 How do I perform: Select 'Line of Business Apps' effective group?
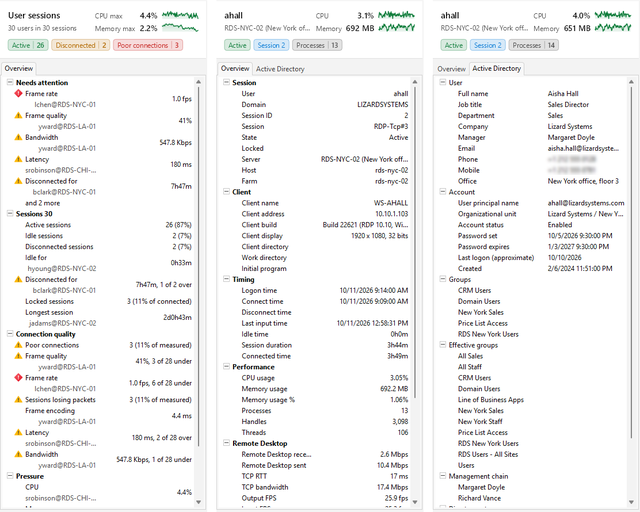491,400
